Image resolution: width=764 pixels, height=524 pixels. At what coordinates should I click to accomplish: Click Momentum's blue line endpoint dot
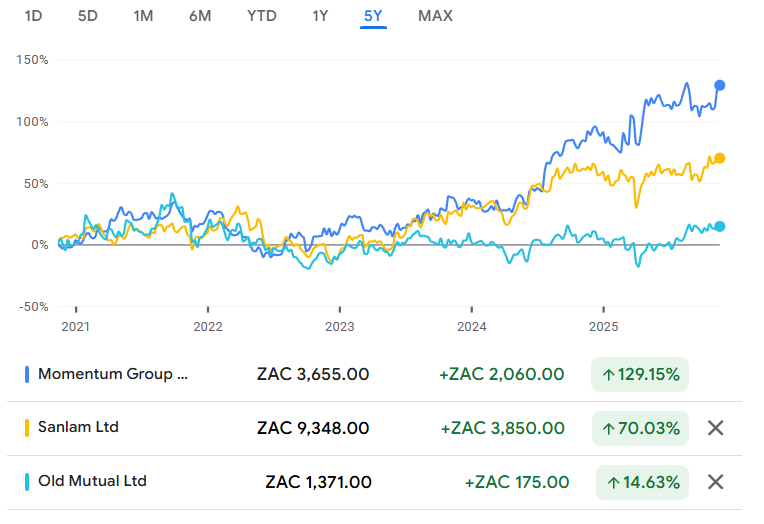pos(720,85)
